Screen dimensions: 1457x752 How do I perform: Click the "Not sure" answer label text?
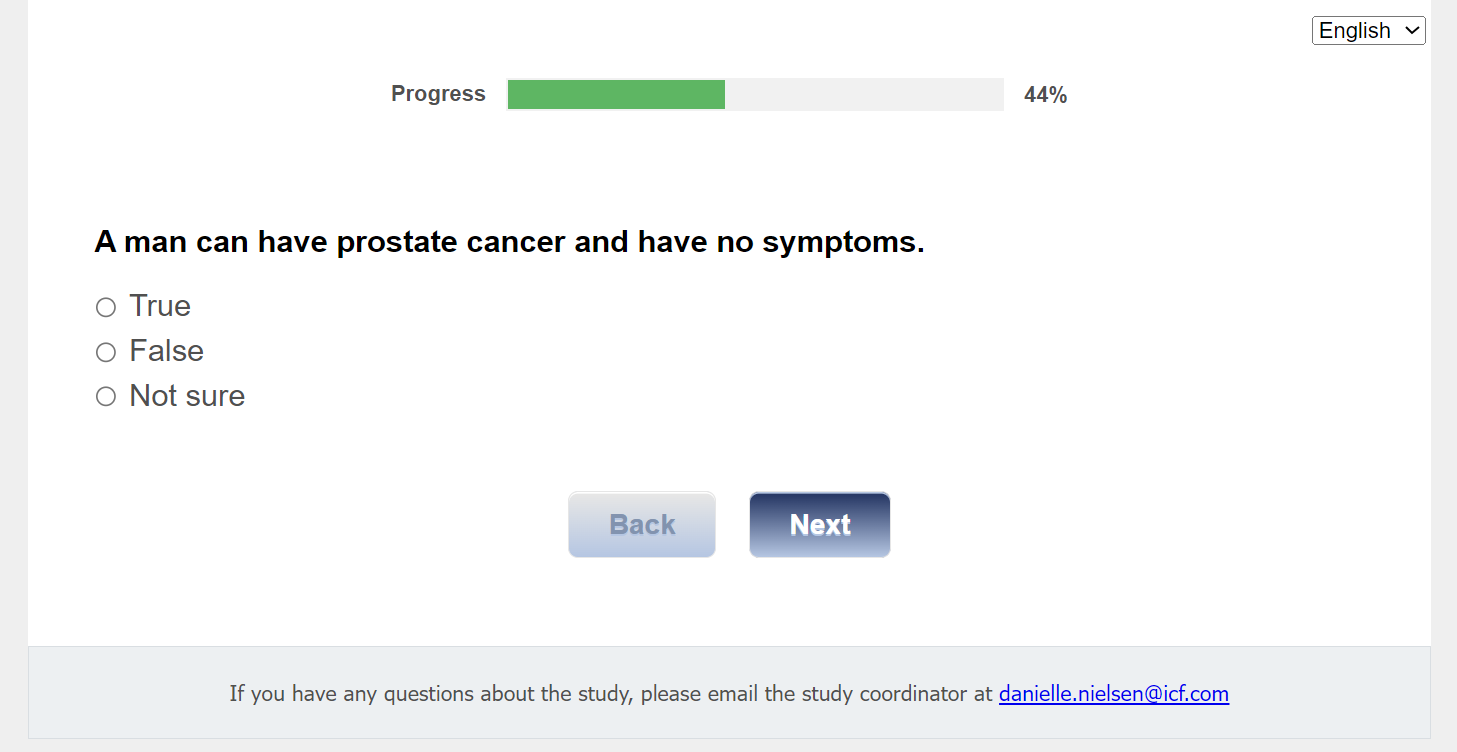(187, 396)
